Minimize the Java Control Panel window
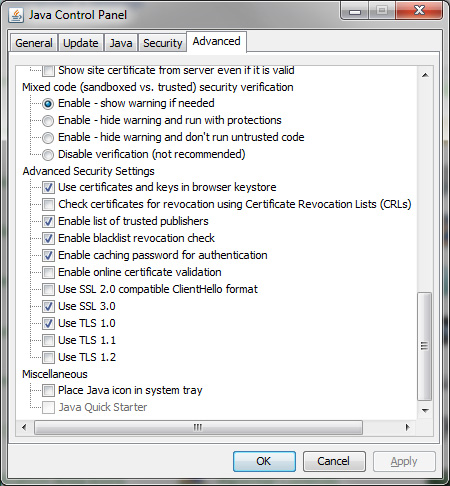Screen dimensions: 450x486 355,11
